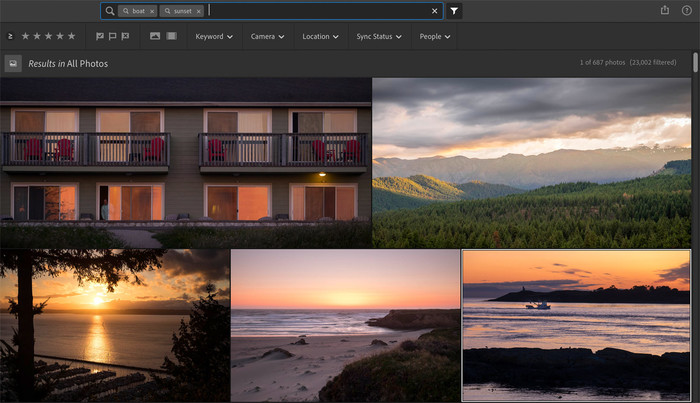This screenshot has height=403, width=700.
Task: Open the help question mark icon
Action: tap(686, 11)
